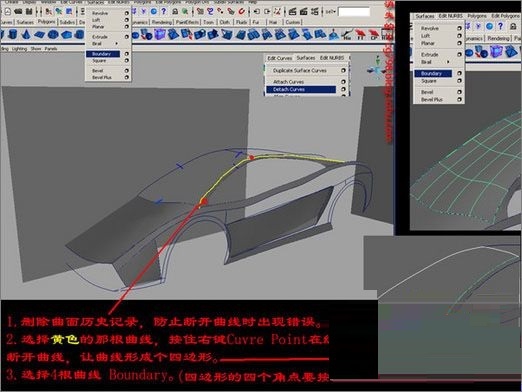Click the lock selection icon in the main window
This screenshot has width=522, height=392.
175,11
